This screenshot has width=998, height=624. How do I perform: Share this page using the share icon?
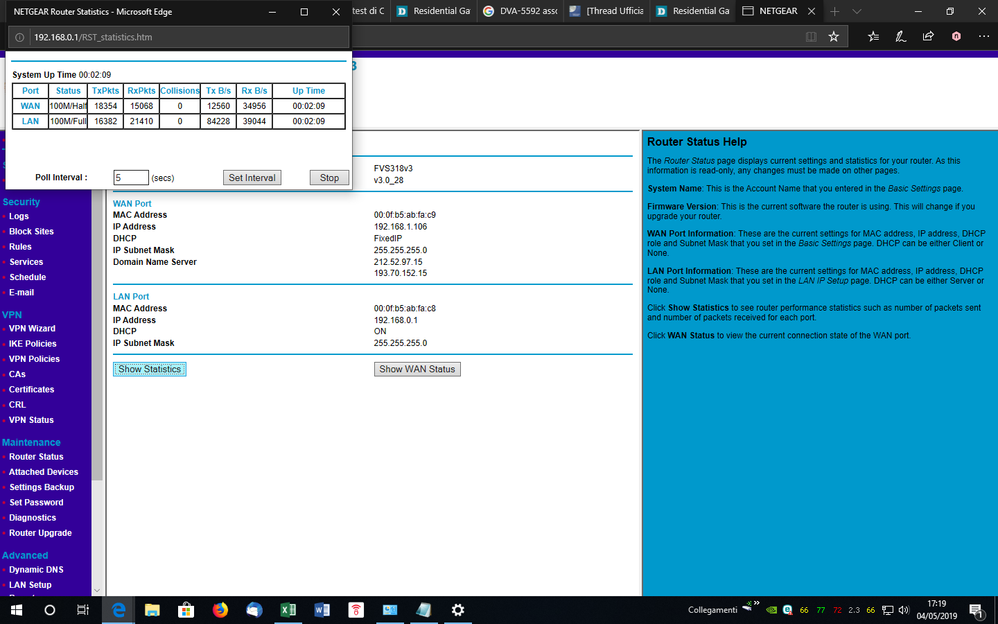(x=927, y=35)
